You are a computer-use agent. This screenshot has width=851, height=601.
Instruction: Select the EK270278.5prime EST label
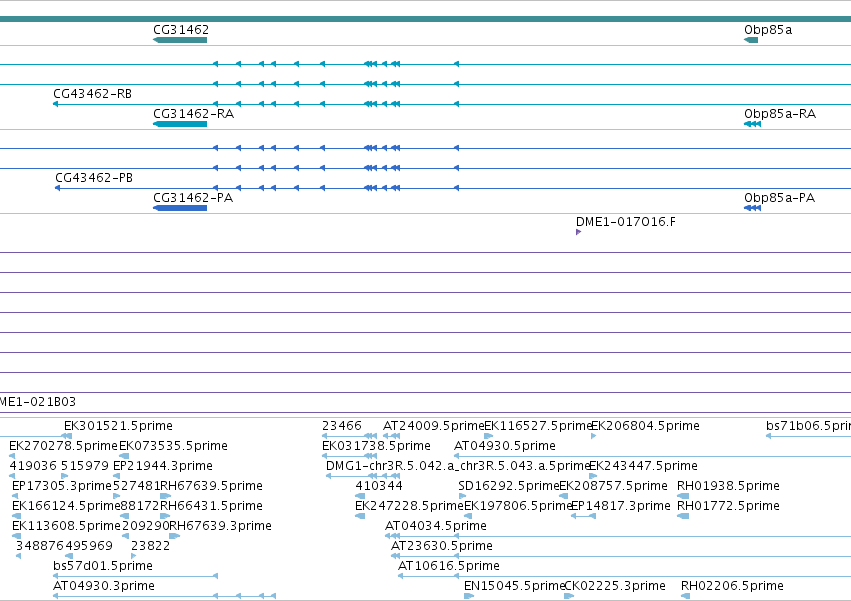point(63,446)
